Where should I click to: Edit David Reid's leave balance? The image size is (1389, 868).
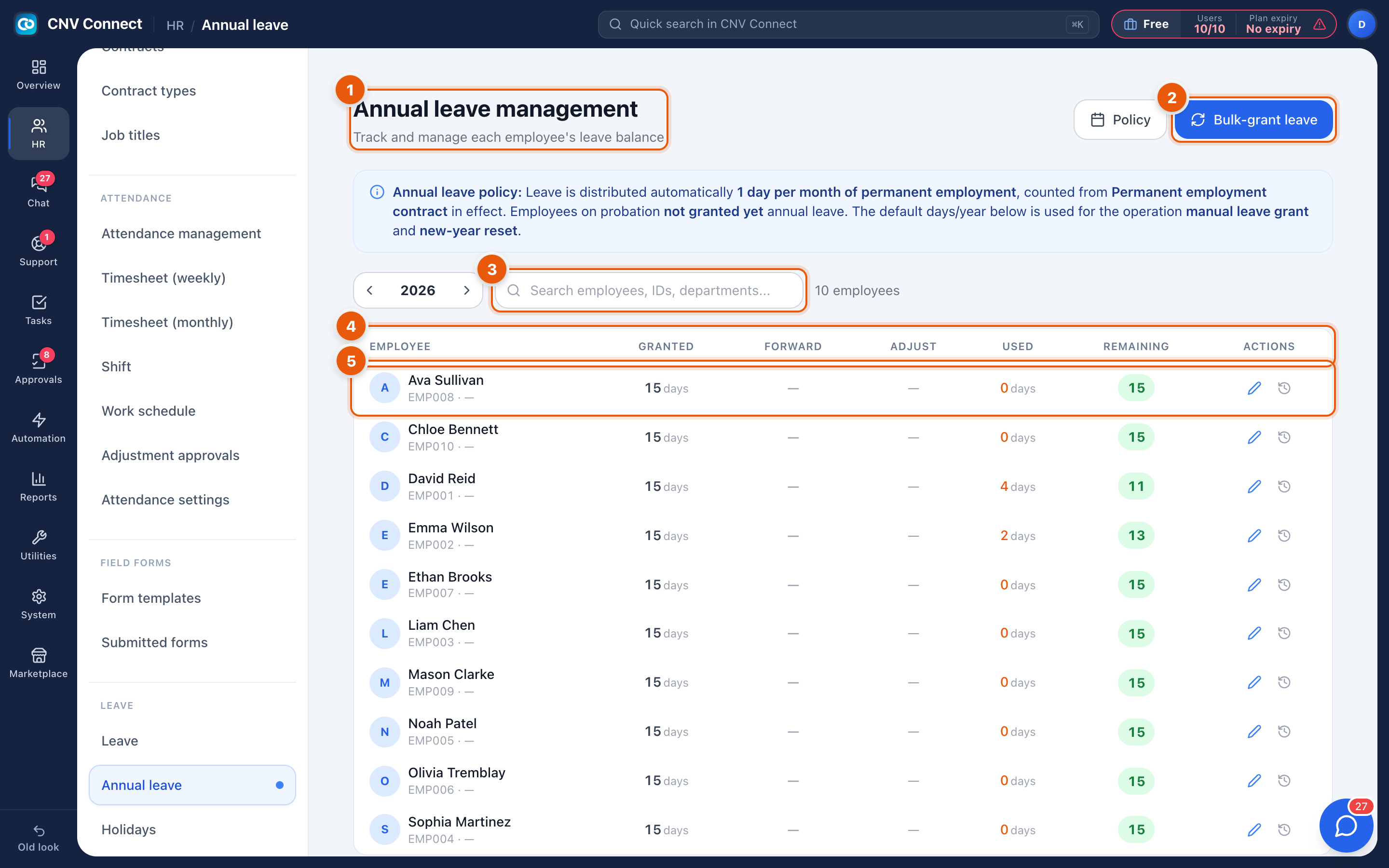click(1254, 486)
